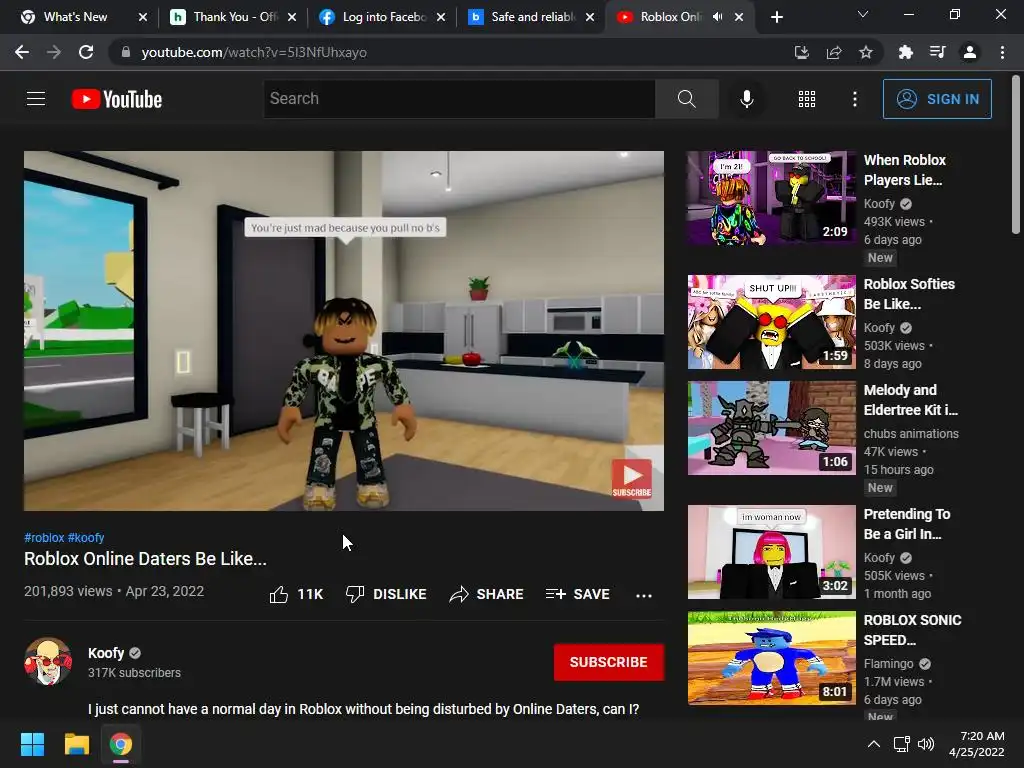Bookmark this tab with star icon

pyautogui.click(x=866, y=52)
